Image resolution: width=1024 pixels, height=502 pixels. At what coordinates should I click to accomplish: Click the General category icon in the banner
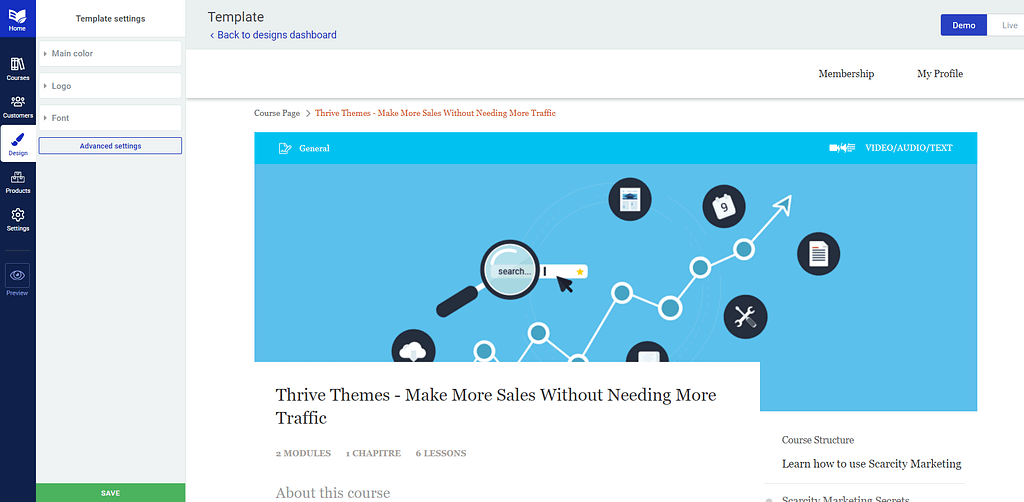285,148
